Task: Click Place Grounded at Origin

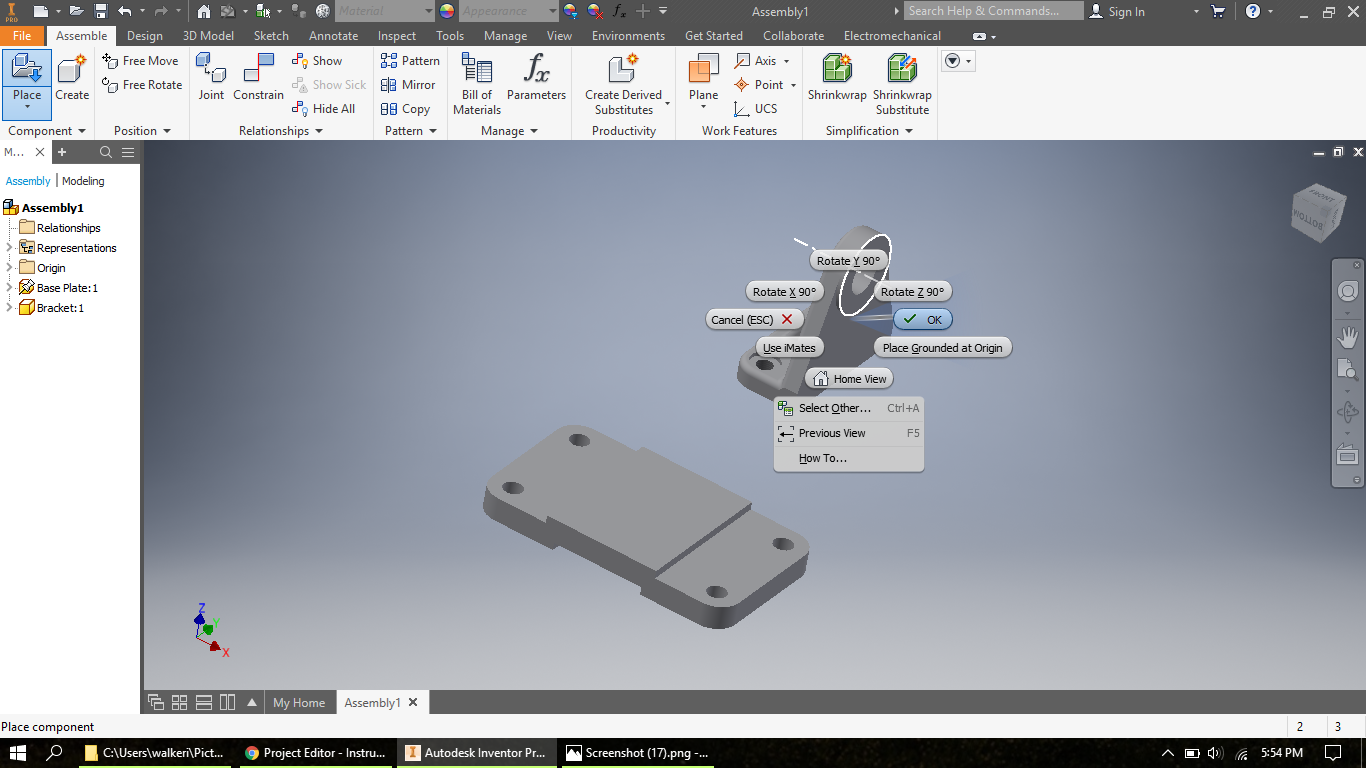Action: point(941,347)
